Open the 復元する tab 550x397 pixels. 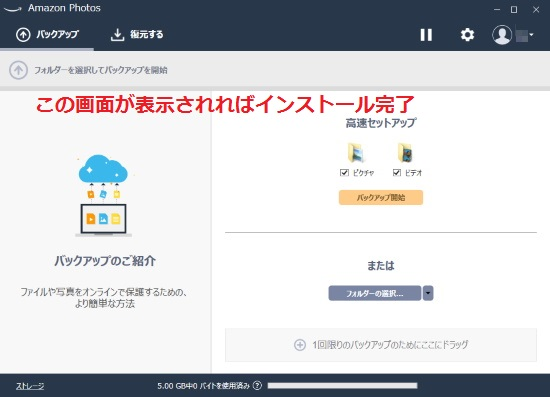click(137, 34)
